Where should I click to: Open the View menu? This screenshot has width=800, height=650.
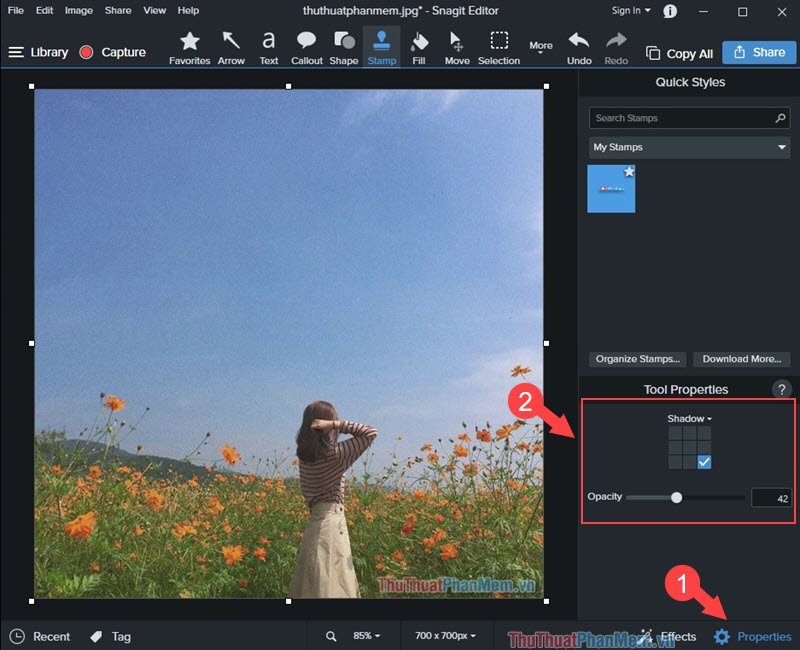point(154,10)
